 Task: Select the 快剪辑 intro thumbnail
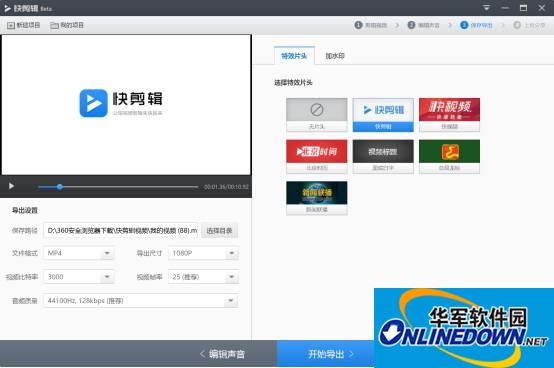[x=383, y=115]
